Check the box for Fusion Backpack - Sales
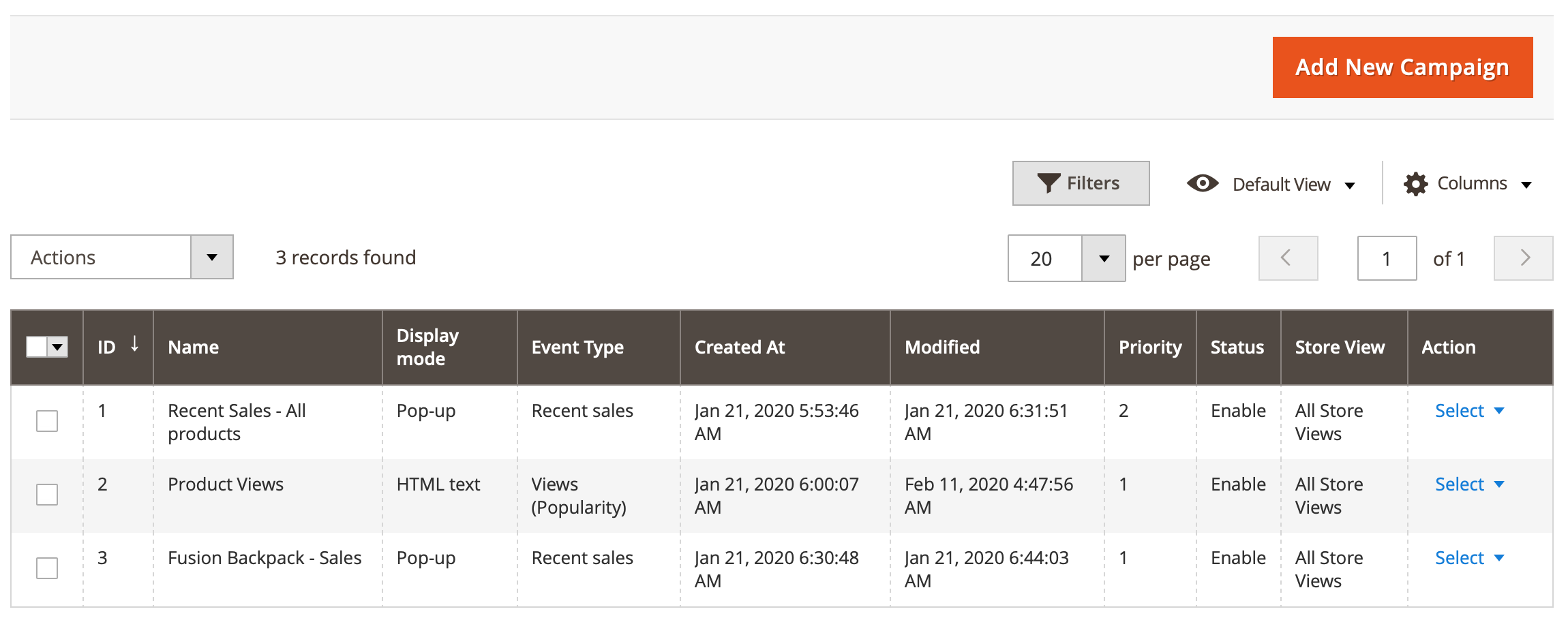Screen dimensions: 1568x620 pyautogui.click(x=47, y=568)
